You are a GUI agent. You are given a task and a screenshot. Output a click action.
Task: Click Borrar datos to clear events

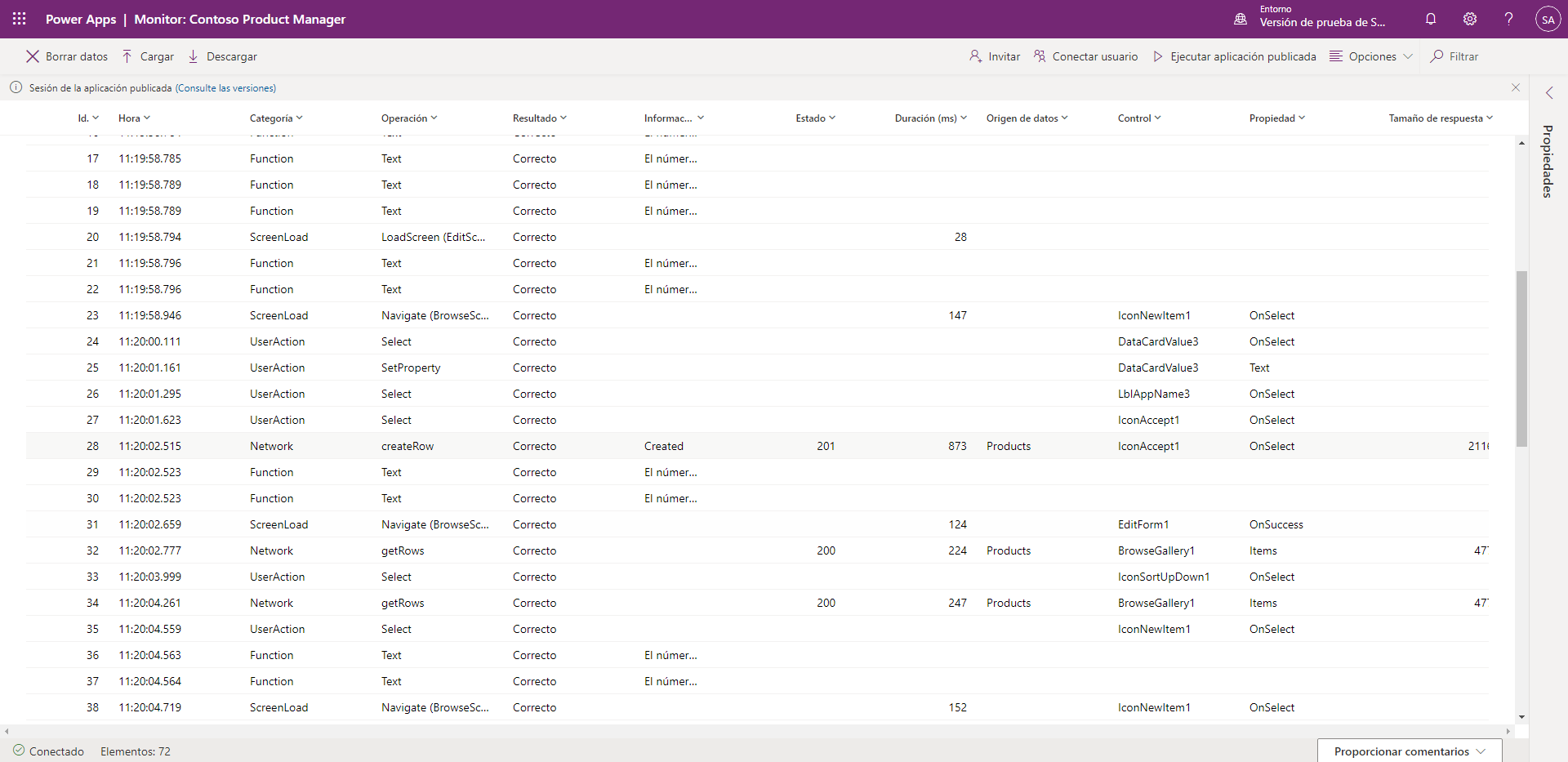click(67, 56)
